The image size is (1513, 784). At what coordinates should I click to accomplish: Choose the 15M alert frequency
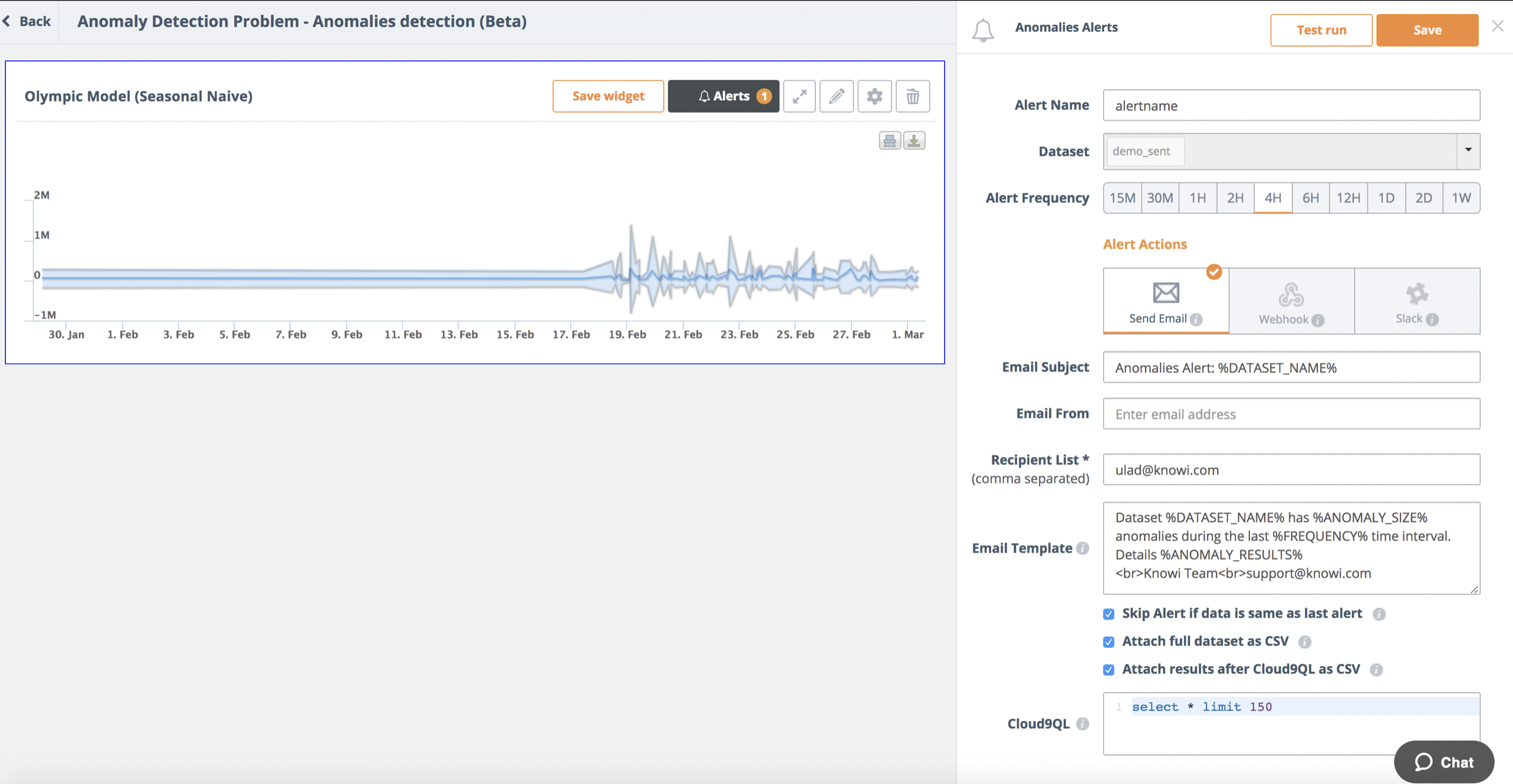click(x=1122, y=198)
